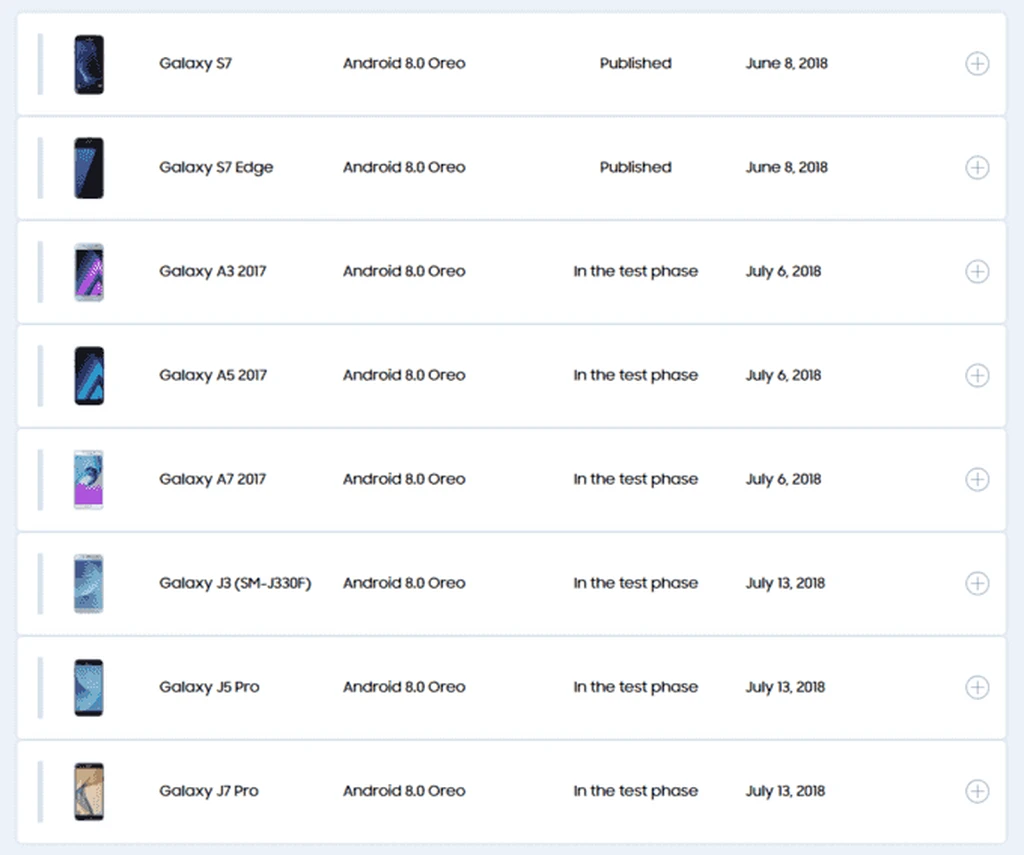Select the 'Galaxy J7 Pro' device name
This screenshot has width=1024, height=855.
click(209, 790)
